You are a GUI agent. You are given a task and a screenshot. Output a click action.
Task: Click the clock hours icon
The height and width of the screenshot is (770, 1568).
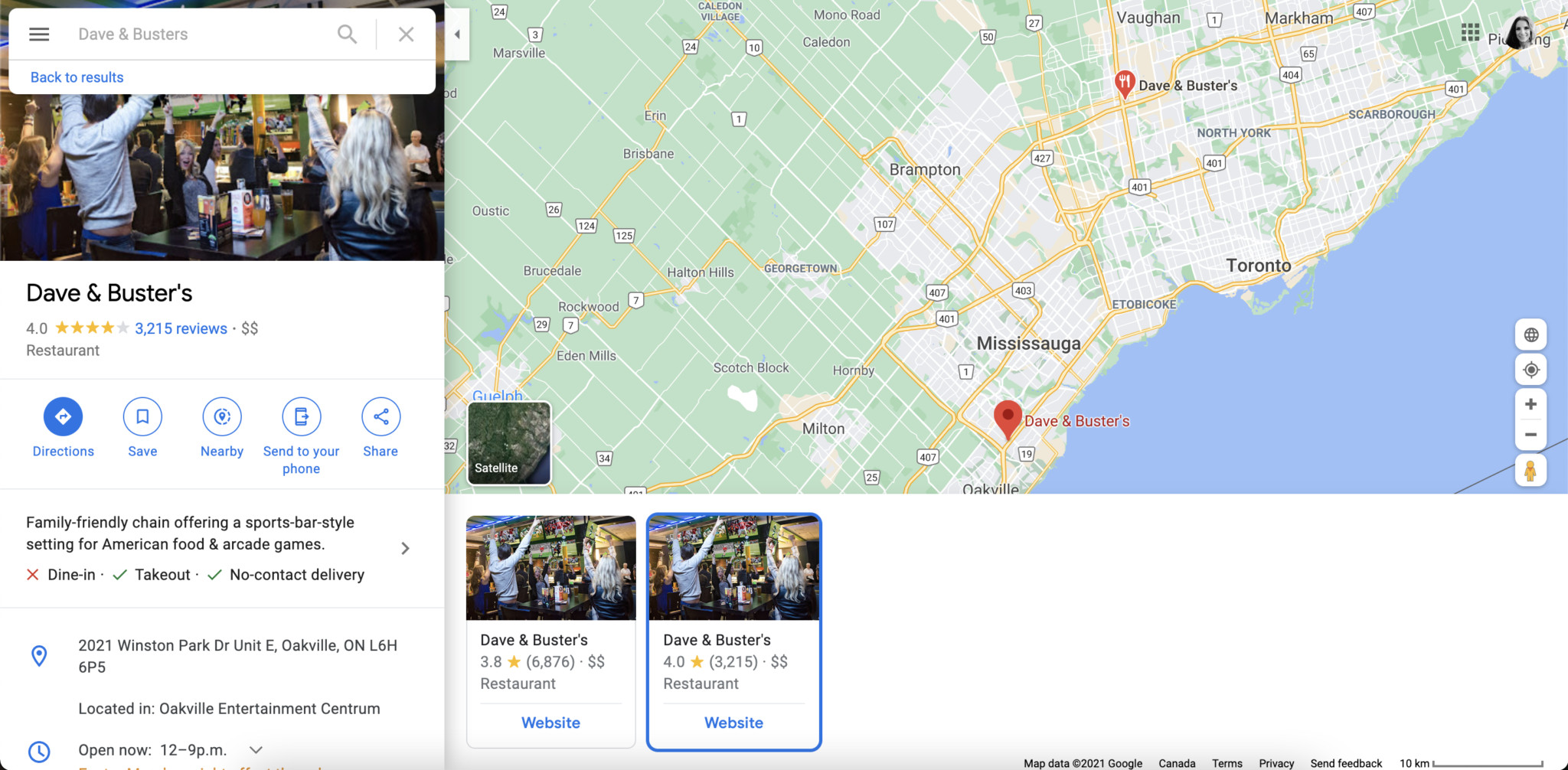[x=39, y=751]
